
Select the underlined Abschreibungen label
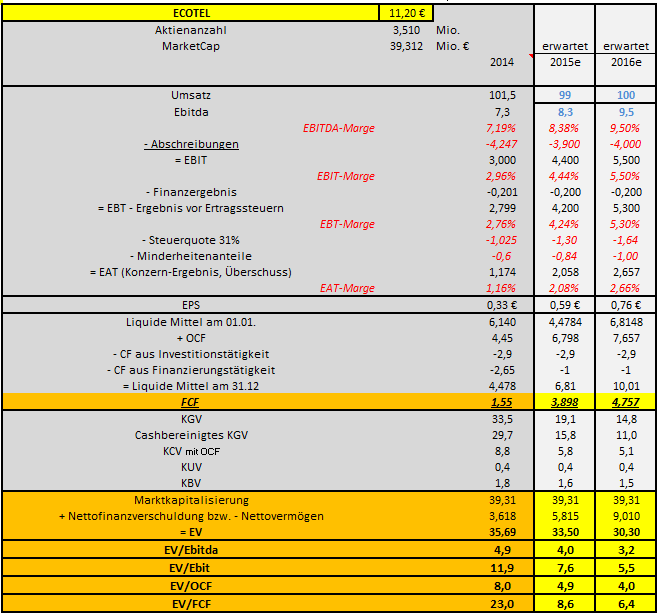pyautogui.click(x=191, y=144)
